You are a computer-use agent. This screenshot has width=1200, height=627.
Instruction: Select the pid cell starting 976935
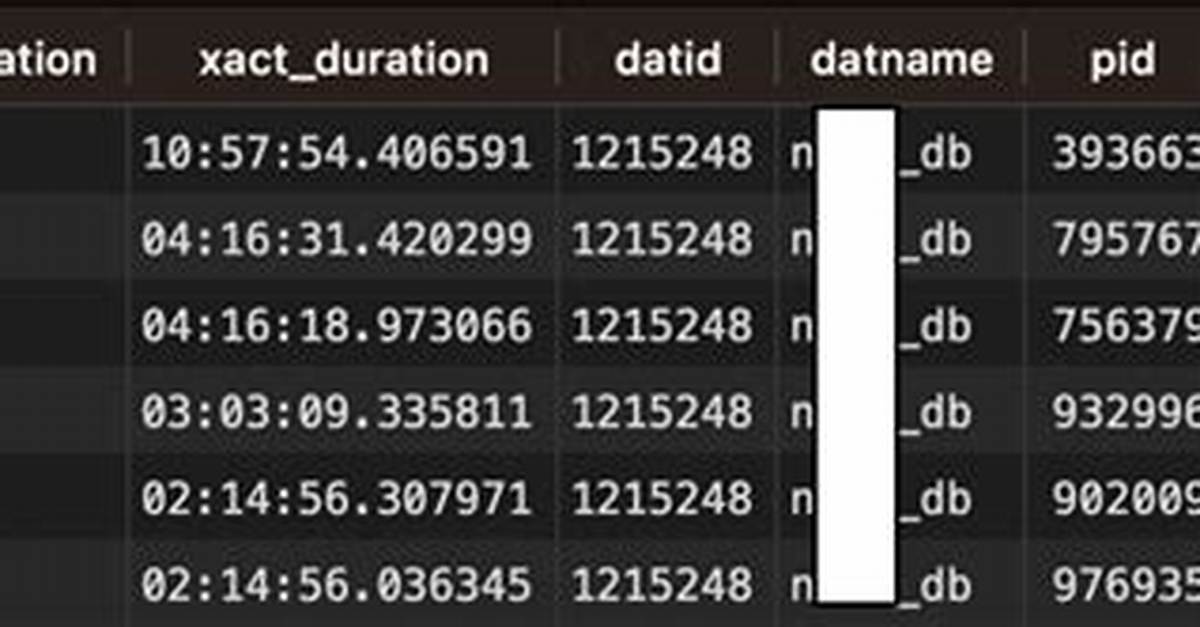pos(1125,586)
